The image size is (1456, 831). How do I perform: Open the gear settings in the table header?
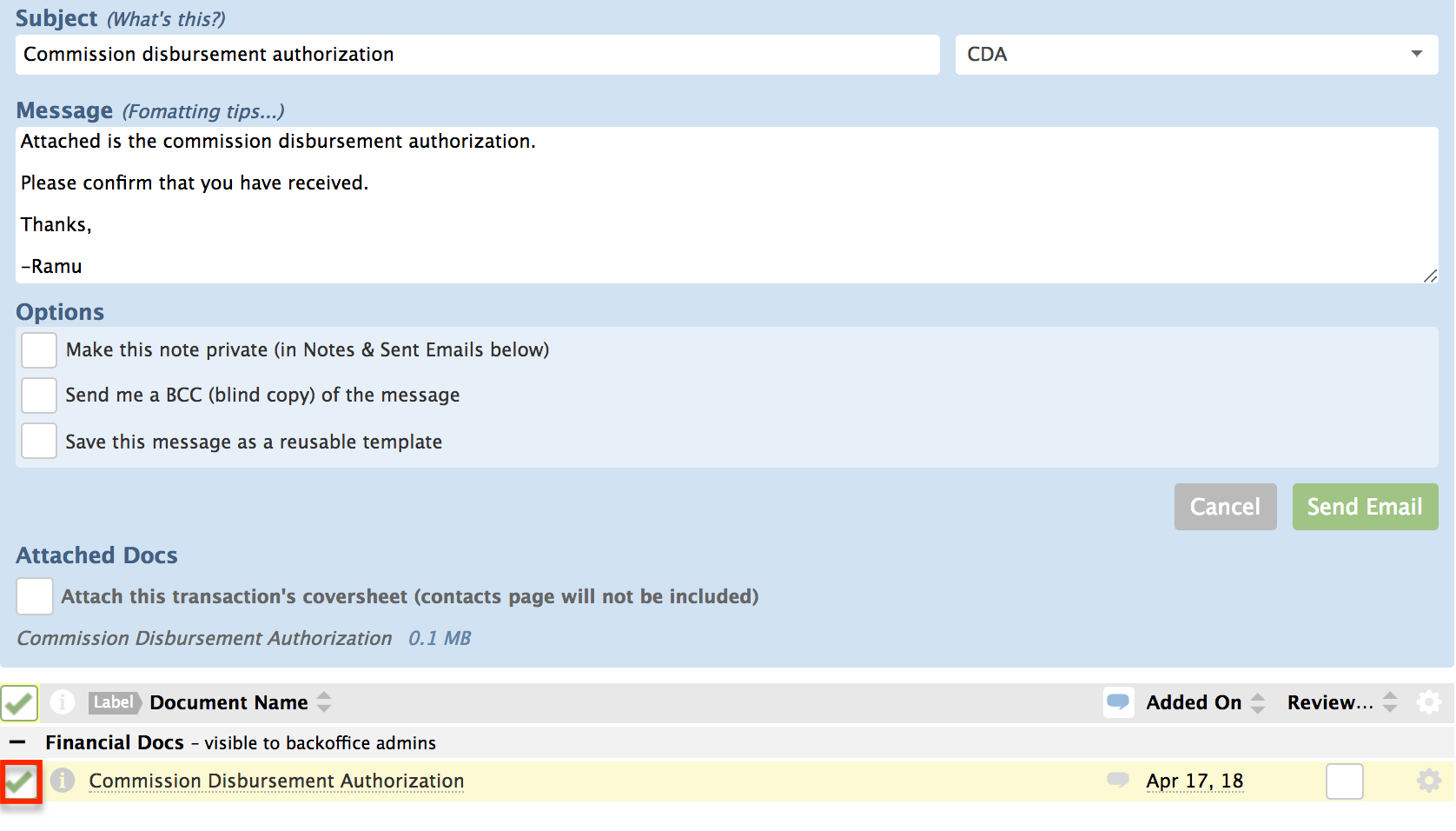tap(1428, 702)
